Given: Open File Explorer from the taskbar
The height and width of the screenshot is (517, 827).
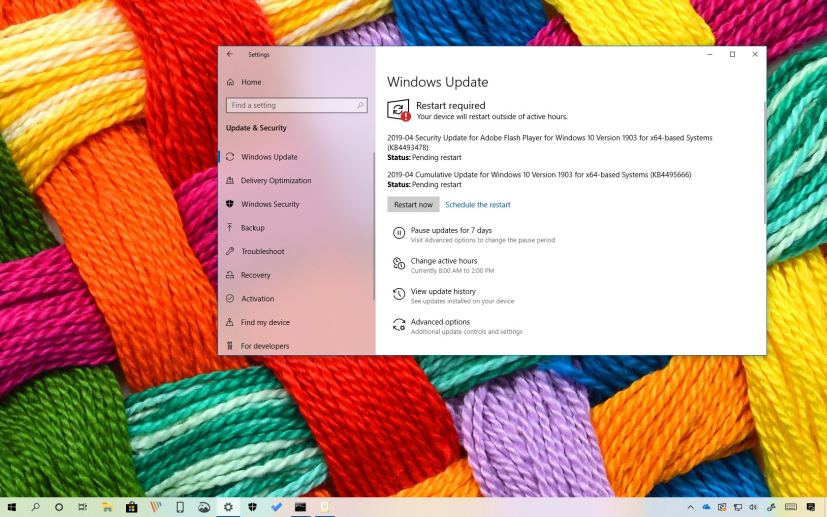Looking at the screenshot, I should [x=107, y=507].
